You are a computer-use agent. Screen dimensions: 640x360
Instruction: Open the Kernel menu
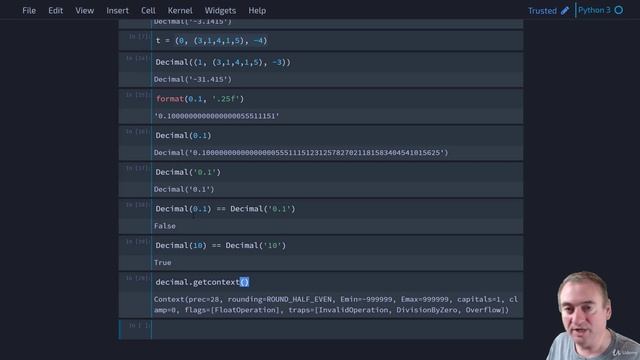pyautogui.click(x=180, y=11)
